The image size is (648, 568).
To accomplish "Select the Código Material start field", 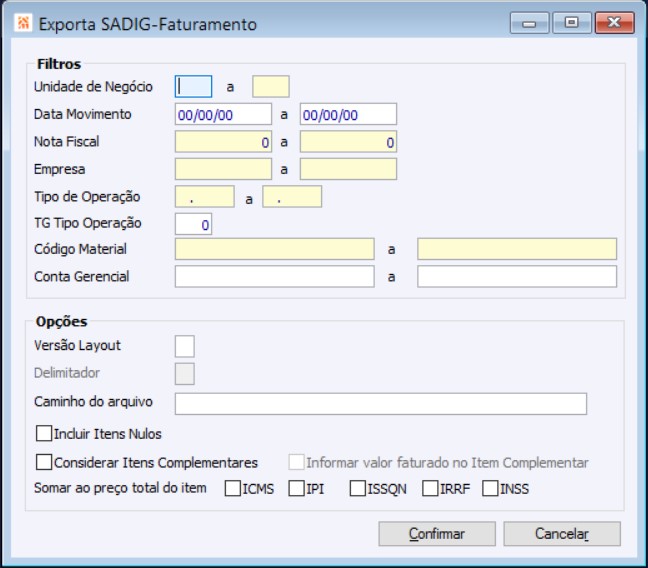I will (274, 249).
